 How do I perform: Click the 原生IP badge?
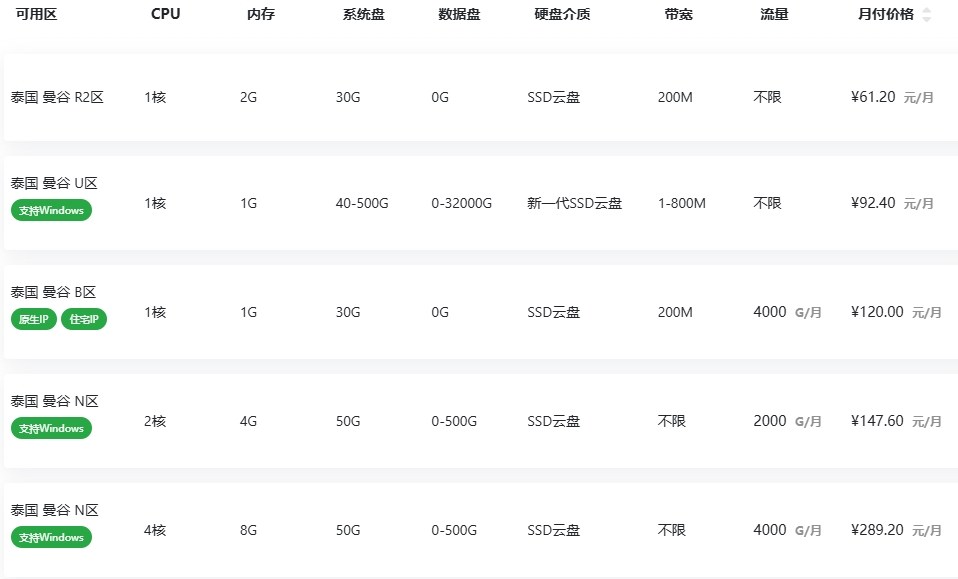pos(34,320)
